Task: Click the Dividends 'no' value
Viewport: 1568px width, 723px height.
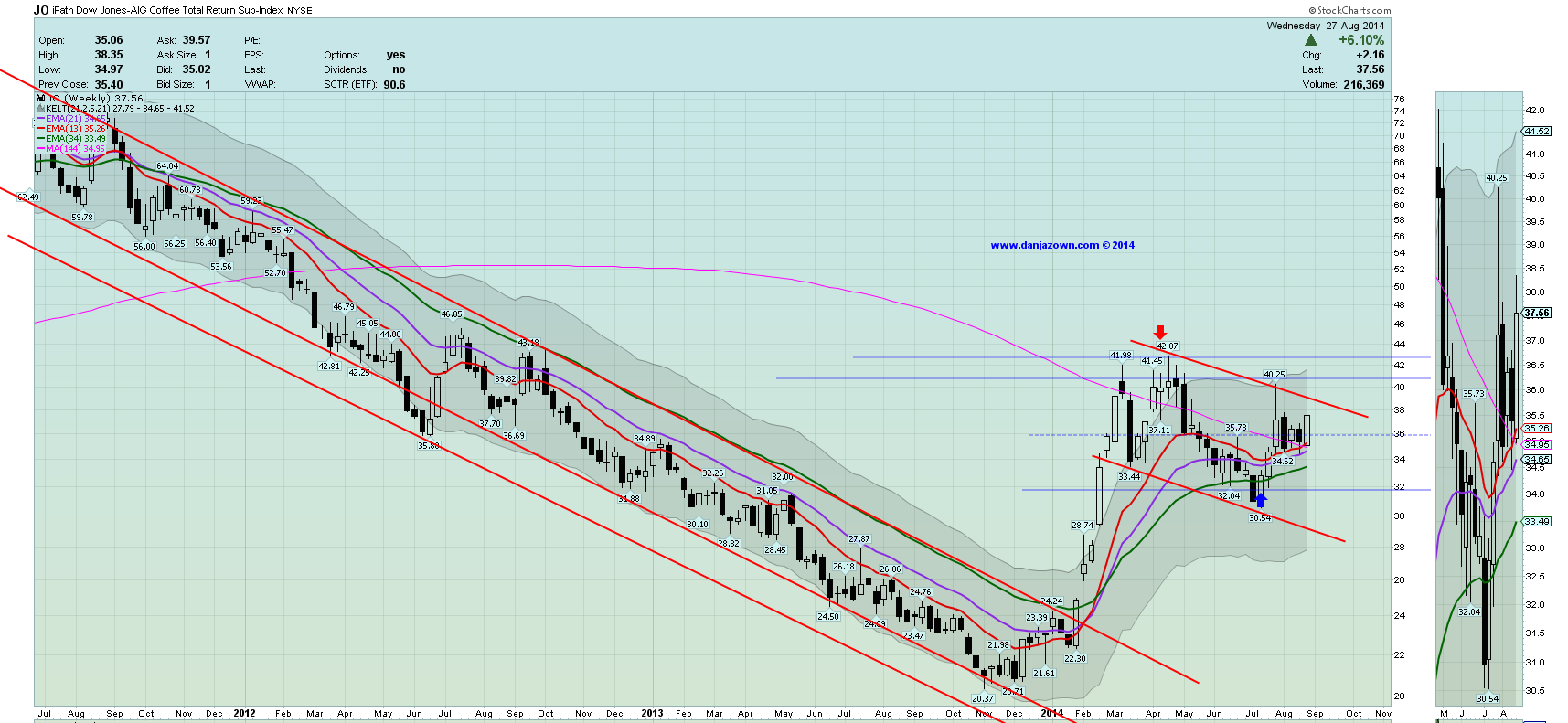Action: [x=399, y=69]
